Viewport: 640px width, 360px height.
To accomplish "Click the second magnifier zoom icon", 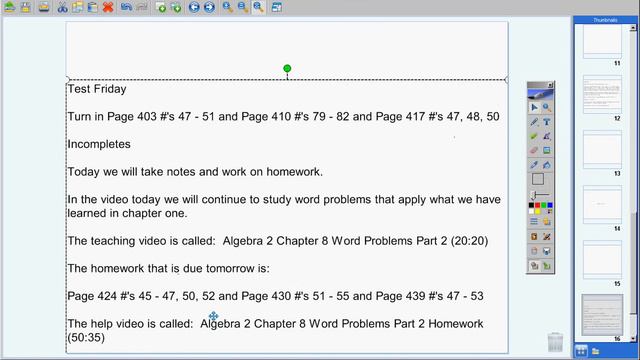I will pyautogui.click(x=242, y=7).
